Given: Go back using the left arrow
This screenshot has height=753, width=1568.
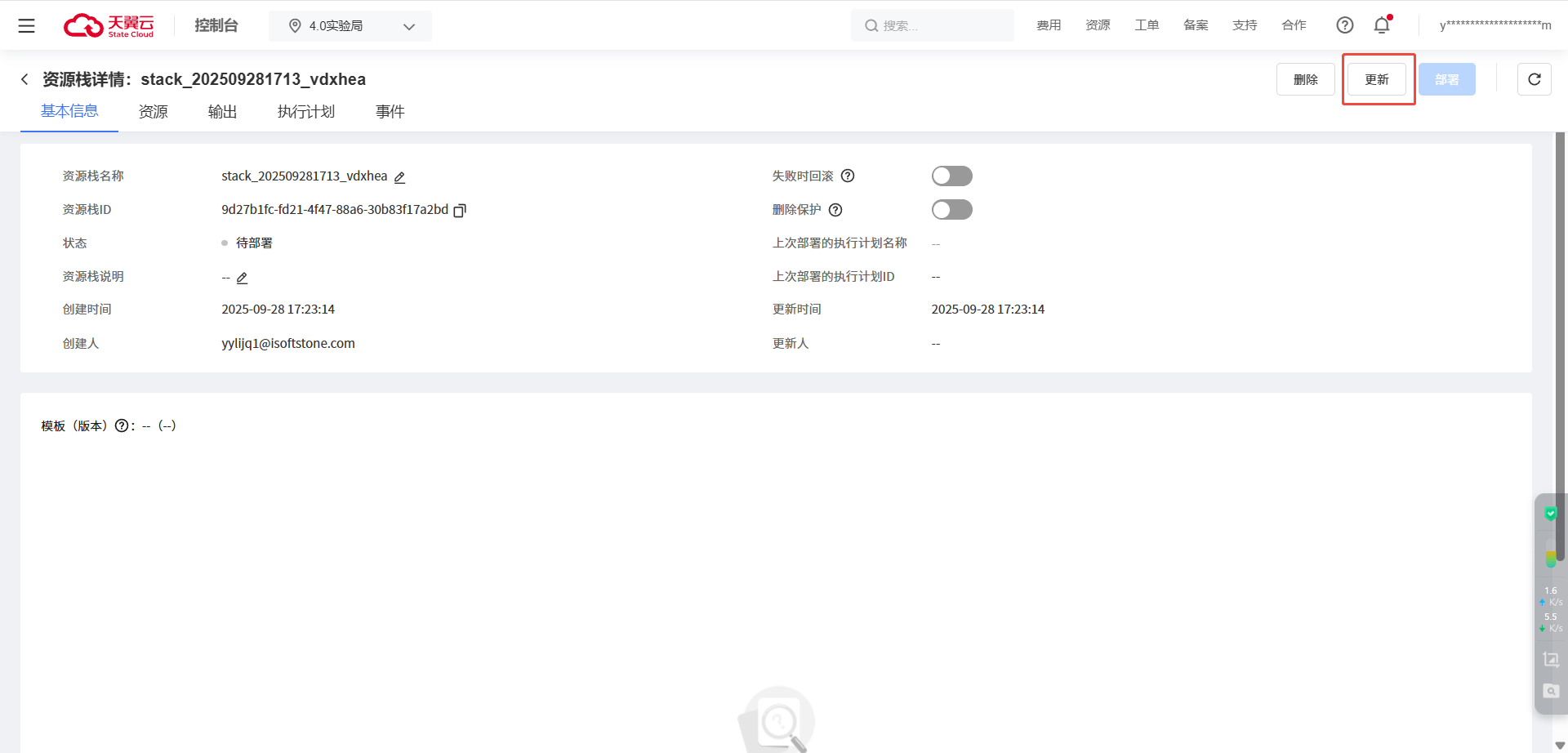Looking at the screenshot, I should point(24,79).
